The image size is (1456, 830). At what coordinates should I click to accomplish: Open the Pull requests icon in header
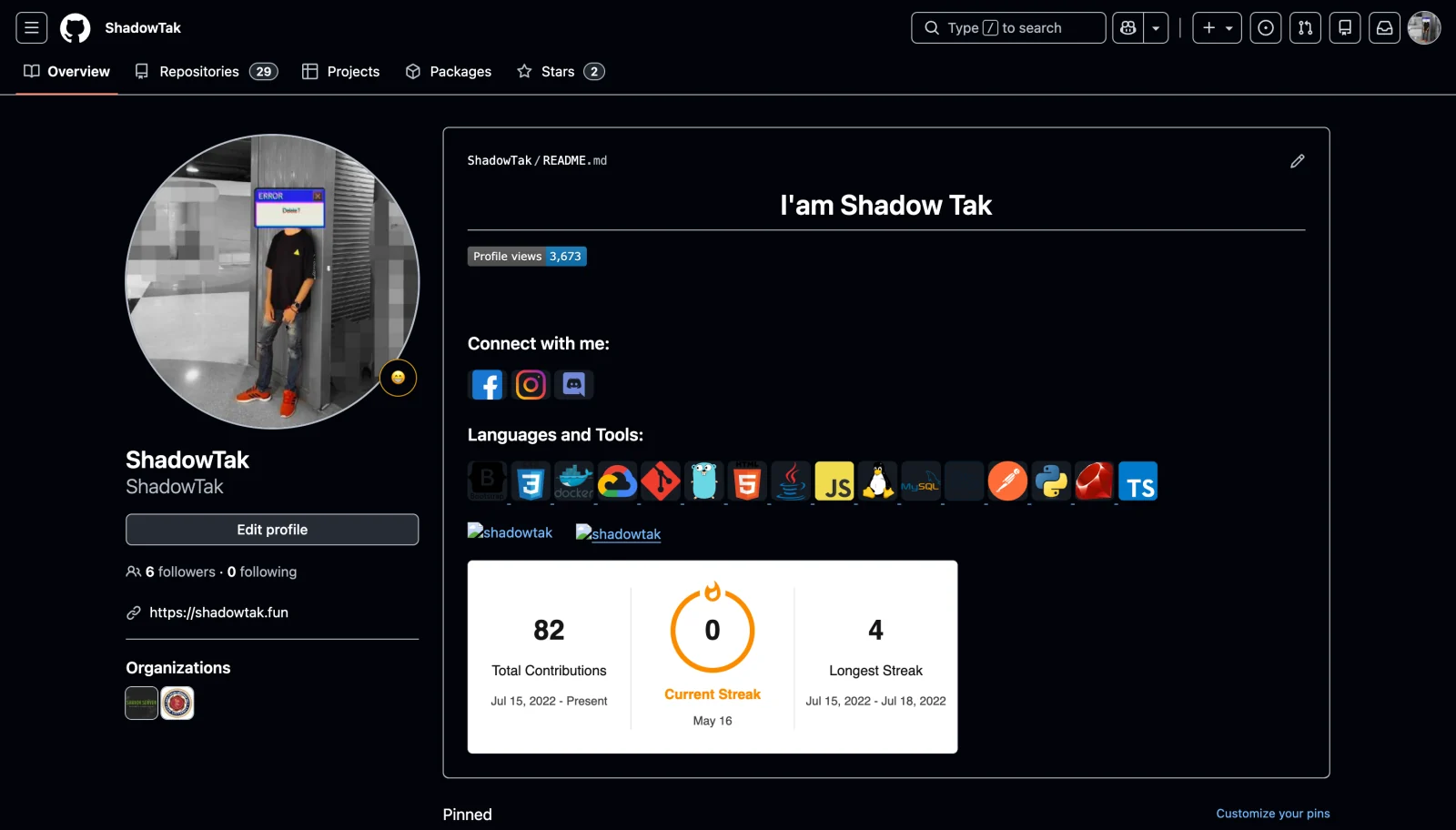(x=1305, y=28)
